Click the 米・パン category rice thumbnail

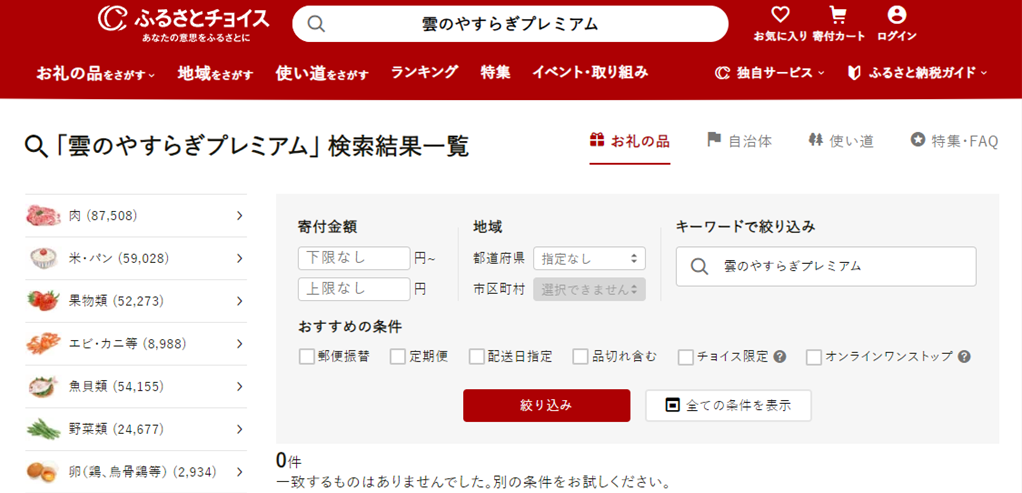coord(44,258)
